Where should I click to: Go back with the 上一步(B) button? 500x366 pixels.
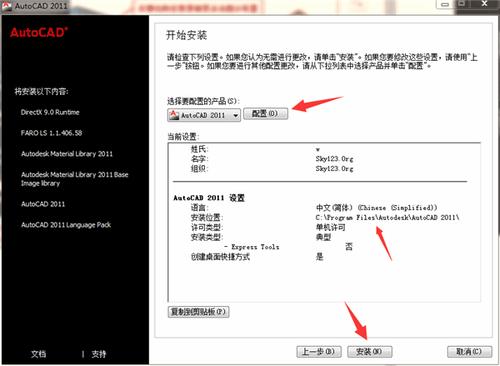pyautogui.click(x=319, y=351)
